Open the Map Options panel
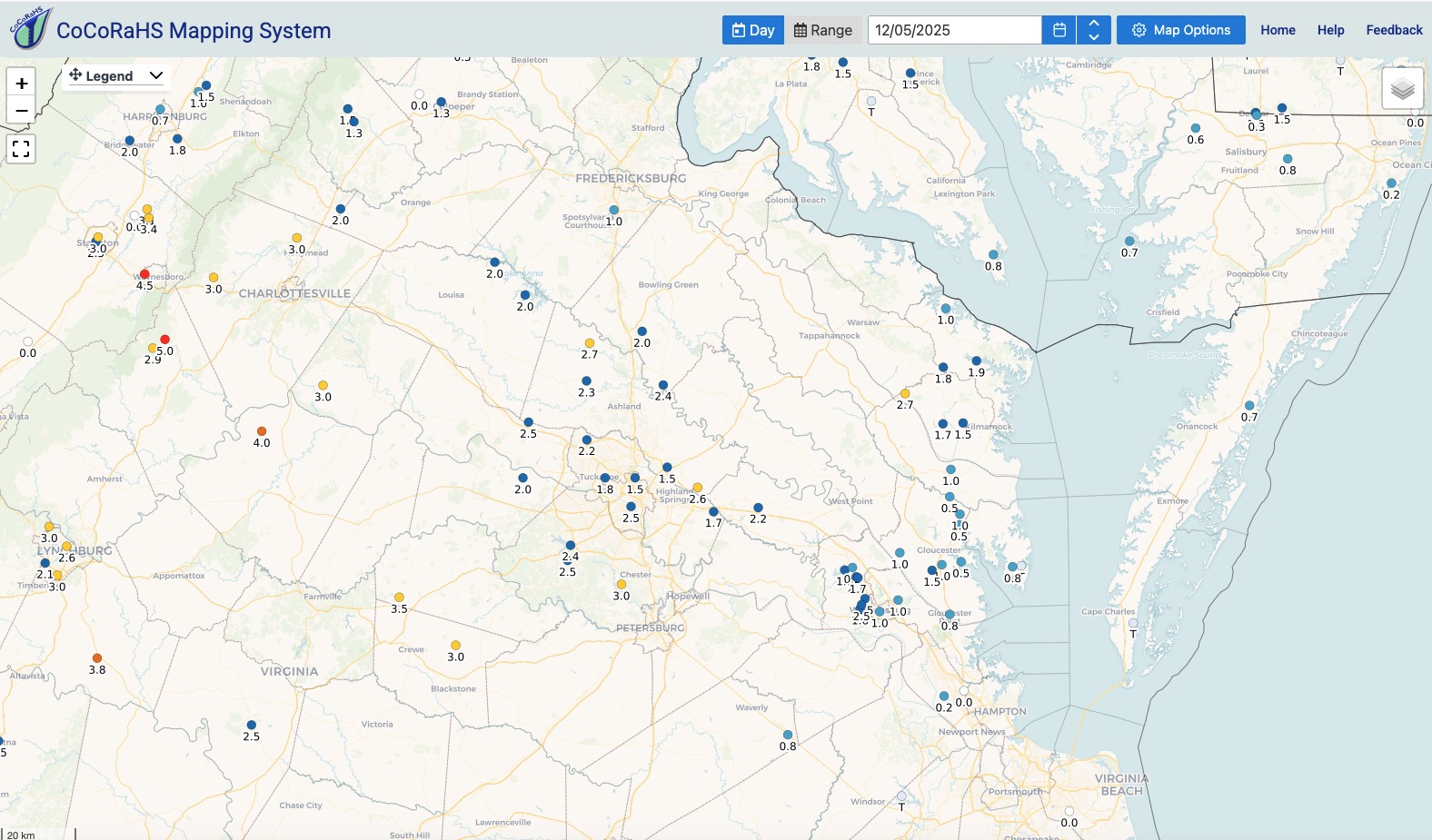Image resolution: width=1432 pixels, height=840 pixels. [x=1181, y=30]
